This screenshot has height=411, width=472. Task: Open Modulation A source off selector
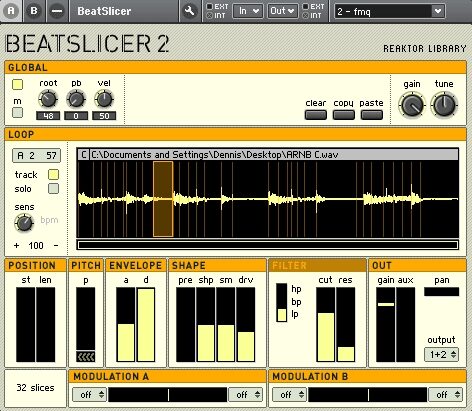click(89, 395)
